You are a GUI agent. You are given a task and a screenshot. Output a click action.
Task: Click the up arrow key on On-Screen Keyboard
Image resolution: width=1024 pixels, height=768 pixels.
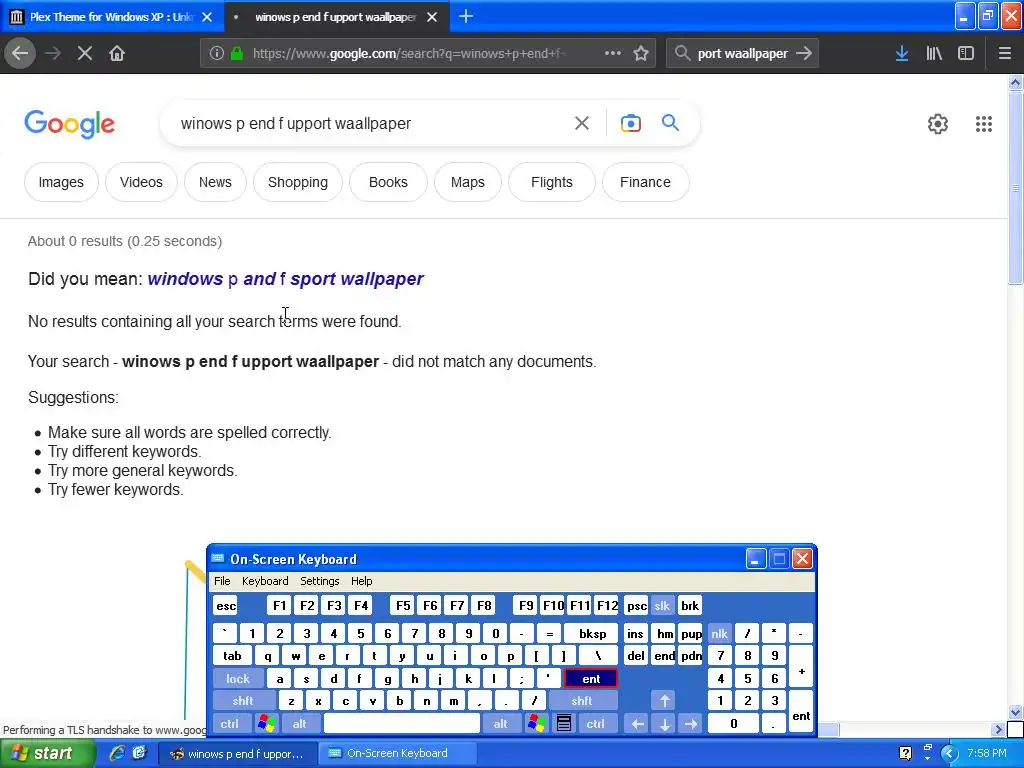point(664,701)
